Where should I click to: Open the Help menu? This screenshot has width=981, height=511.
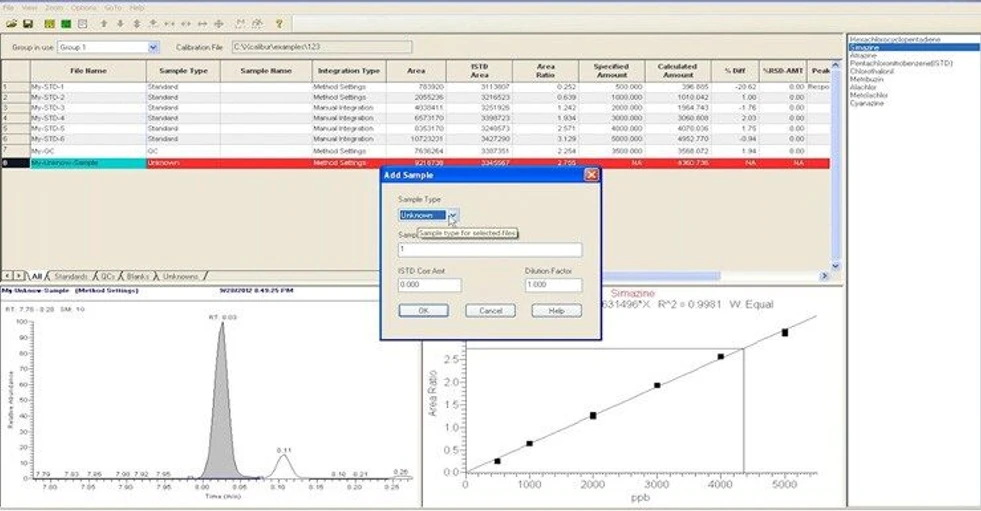pos(136,8)
